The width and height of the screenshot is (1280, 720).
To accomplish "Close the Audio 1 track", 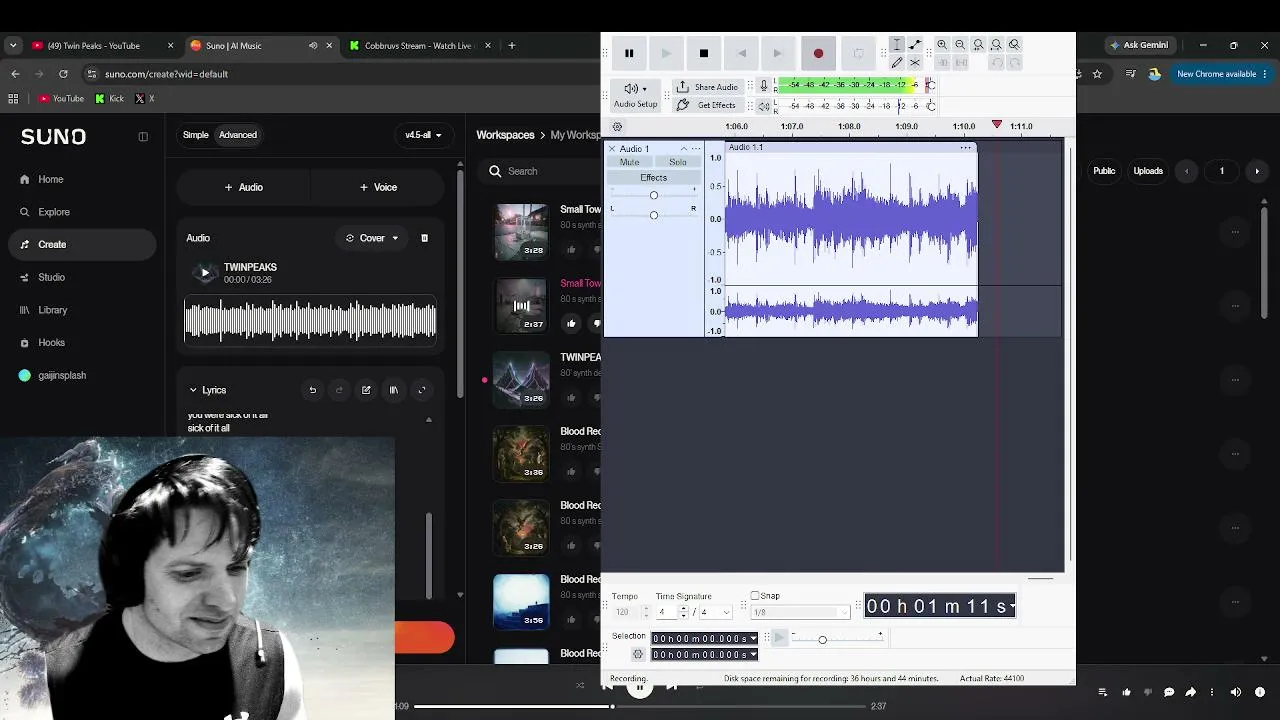I will tap(612, 149).
